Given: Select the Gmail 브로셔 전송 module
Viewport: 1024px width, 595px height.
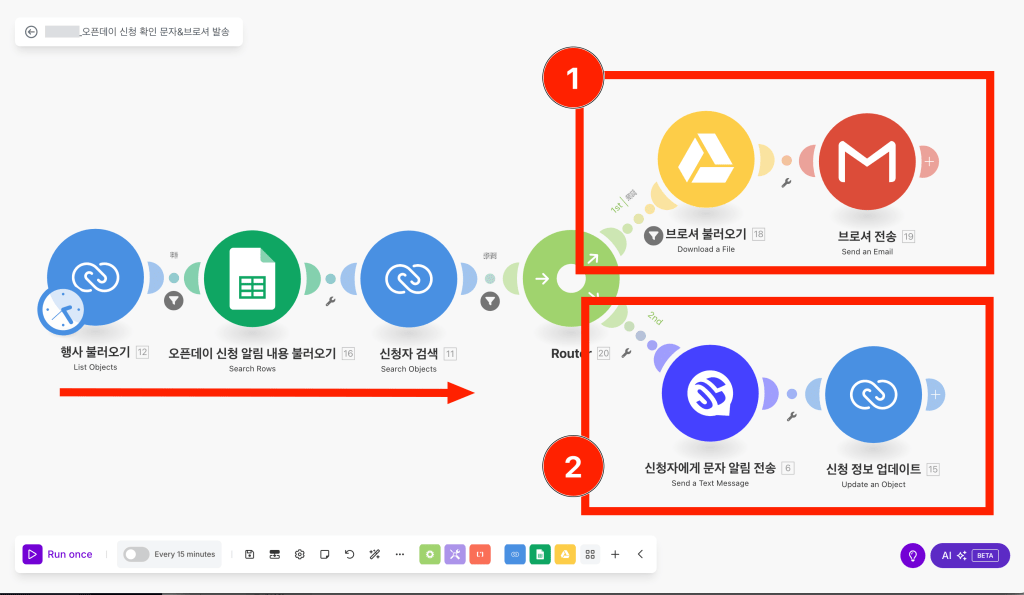Looking at the screenshot, I should tap(868, 160).
